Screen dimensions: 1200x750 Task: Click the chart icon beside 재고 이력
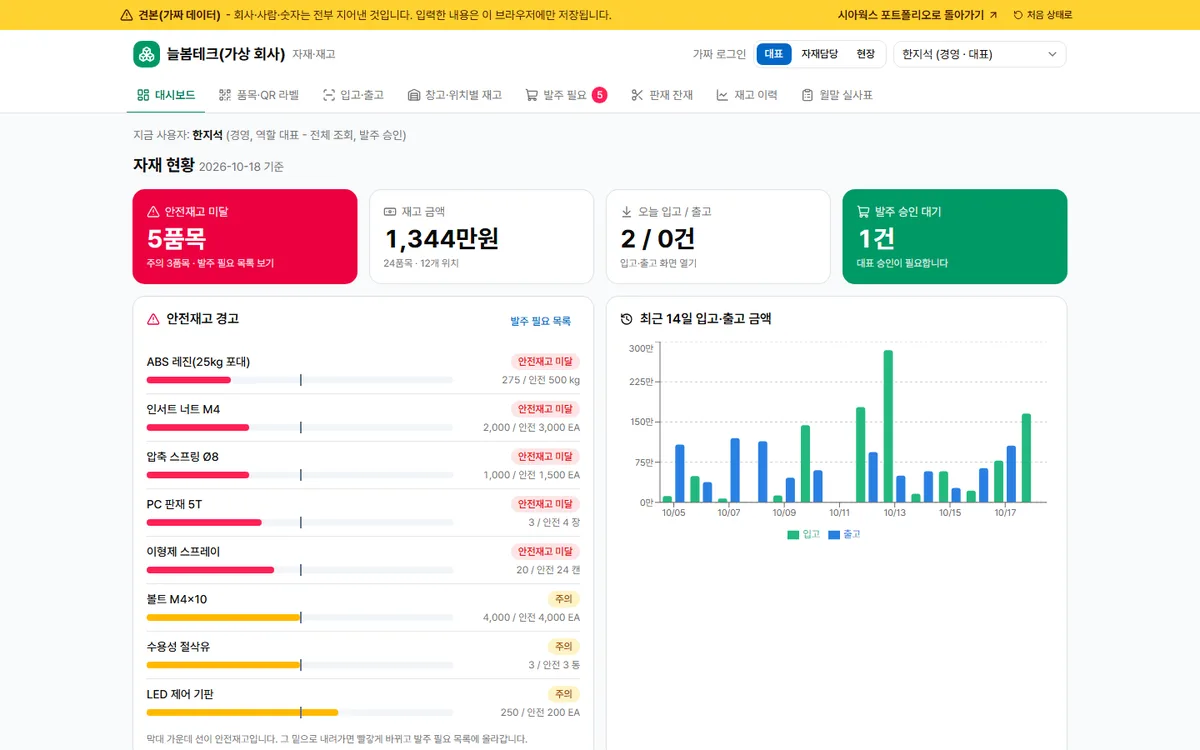[722, 95]
